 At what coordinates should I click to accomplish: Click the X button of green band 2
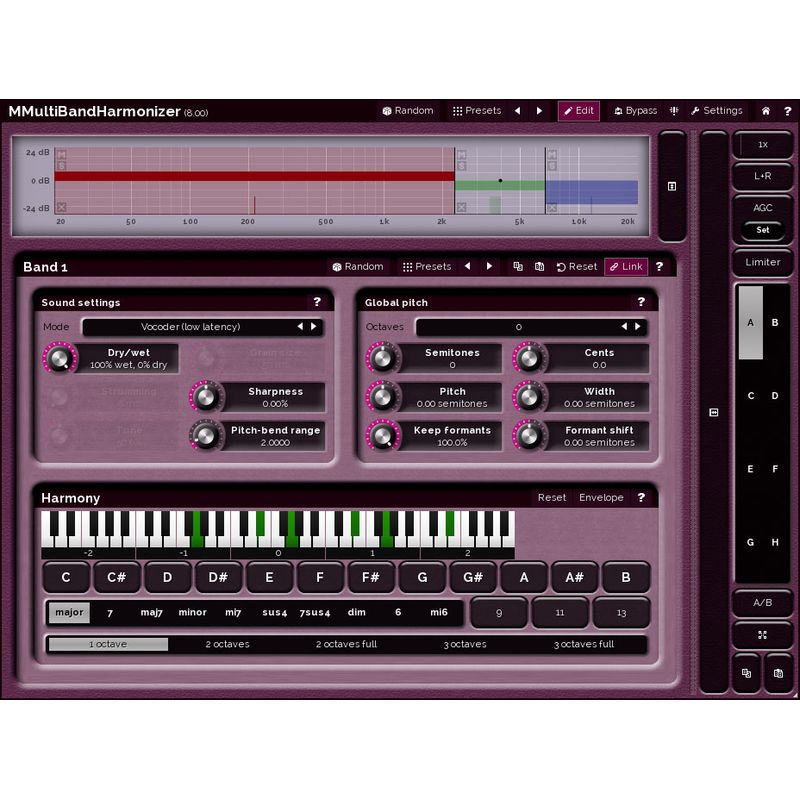[462, 207]
